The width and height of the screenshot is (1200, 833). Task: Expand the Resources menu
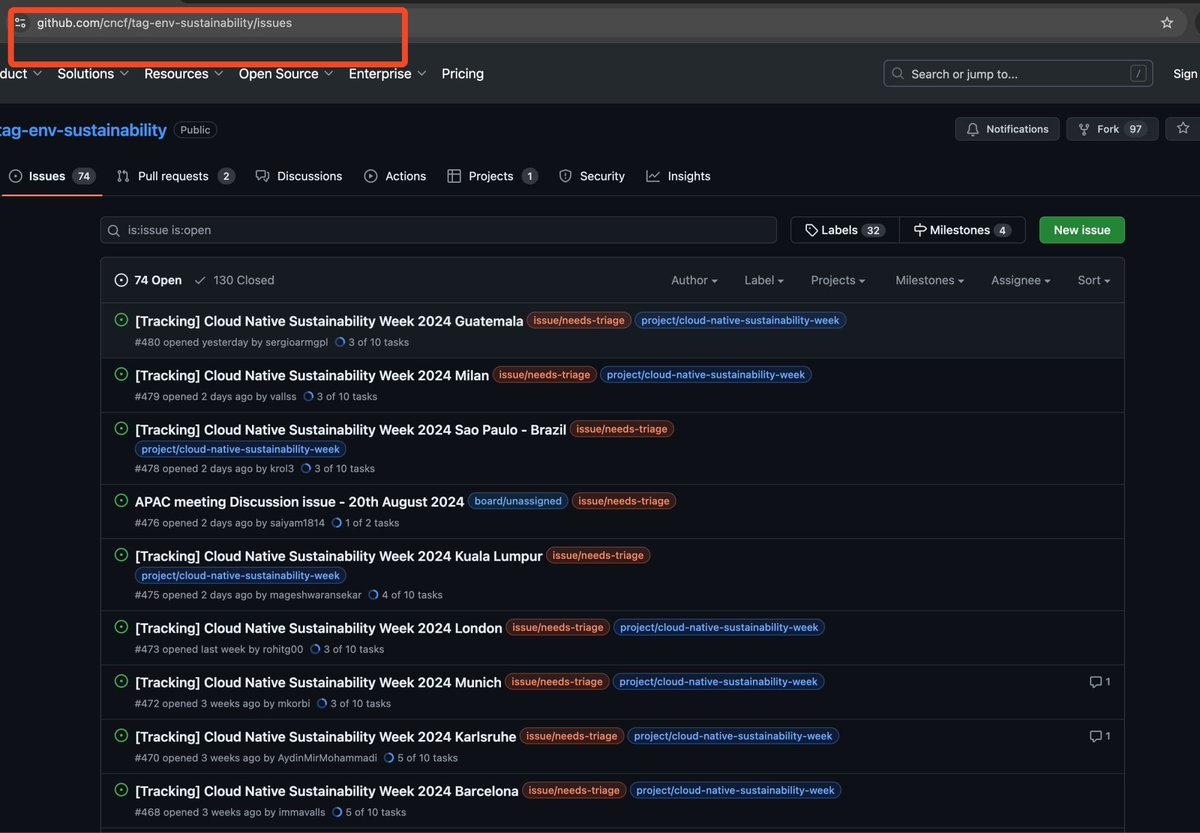(184, 74)
